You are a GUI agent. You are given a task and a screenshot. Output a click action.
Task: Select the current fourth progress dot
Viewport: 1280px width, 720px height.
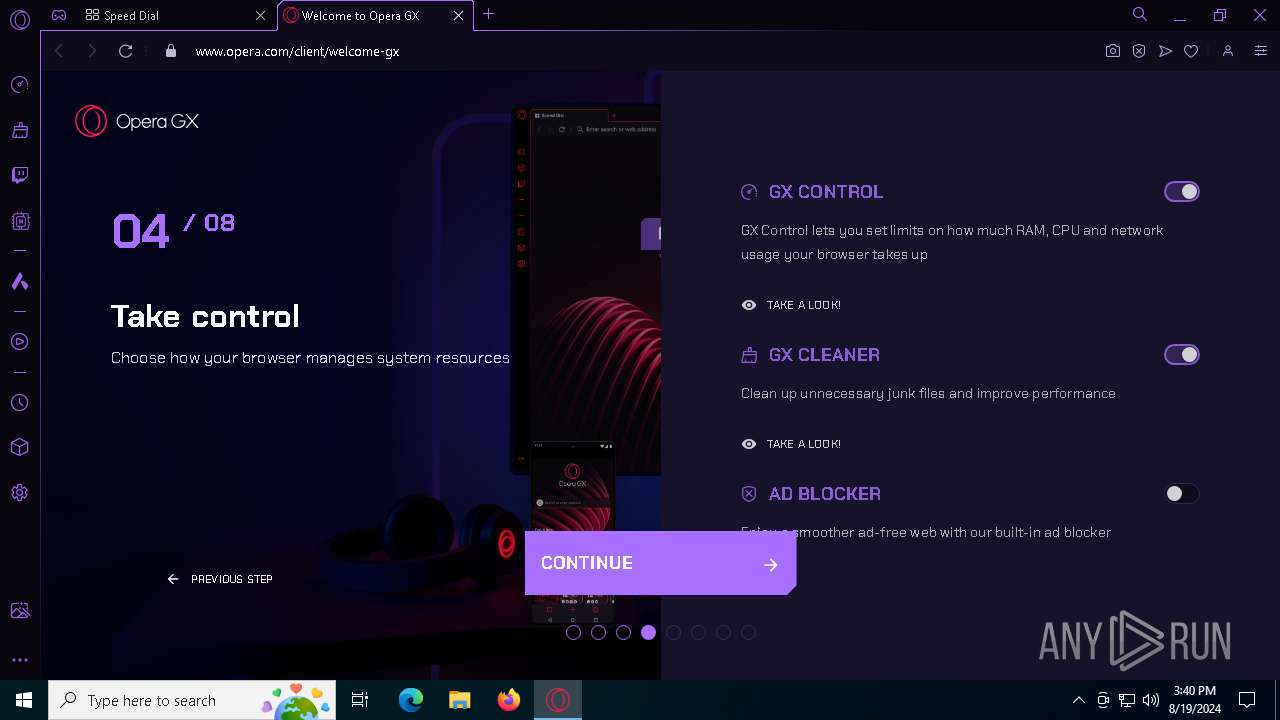coord(648,632)
